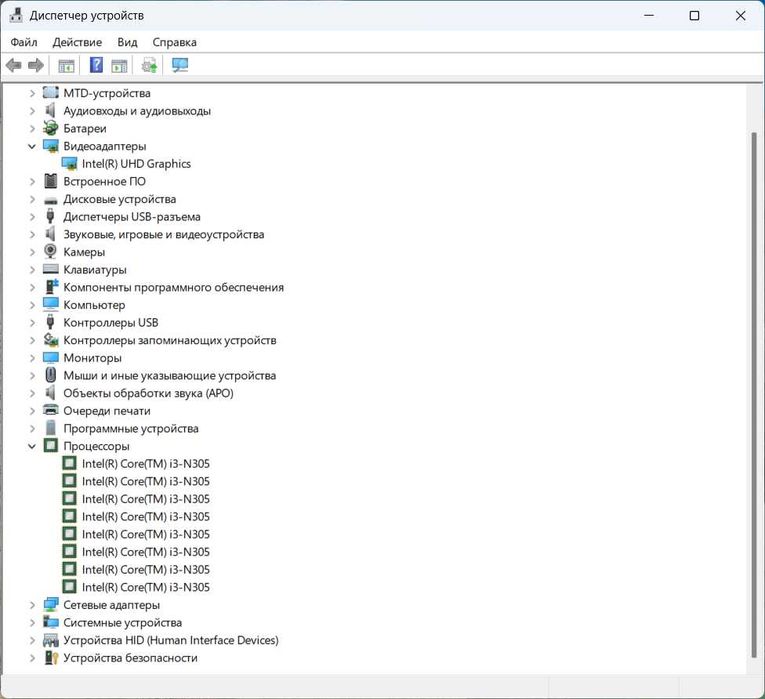
Task: Select the Системные устройства label
Action: [x=122, y=622]
